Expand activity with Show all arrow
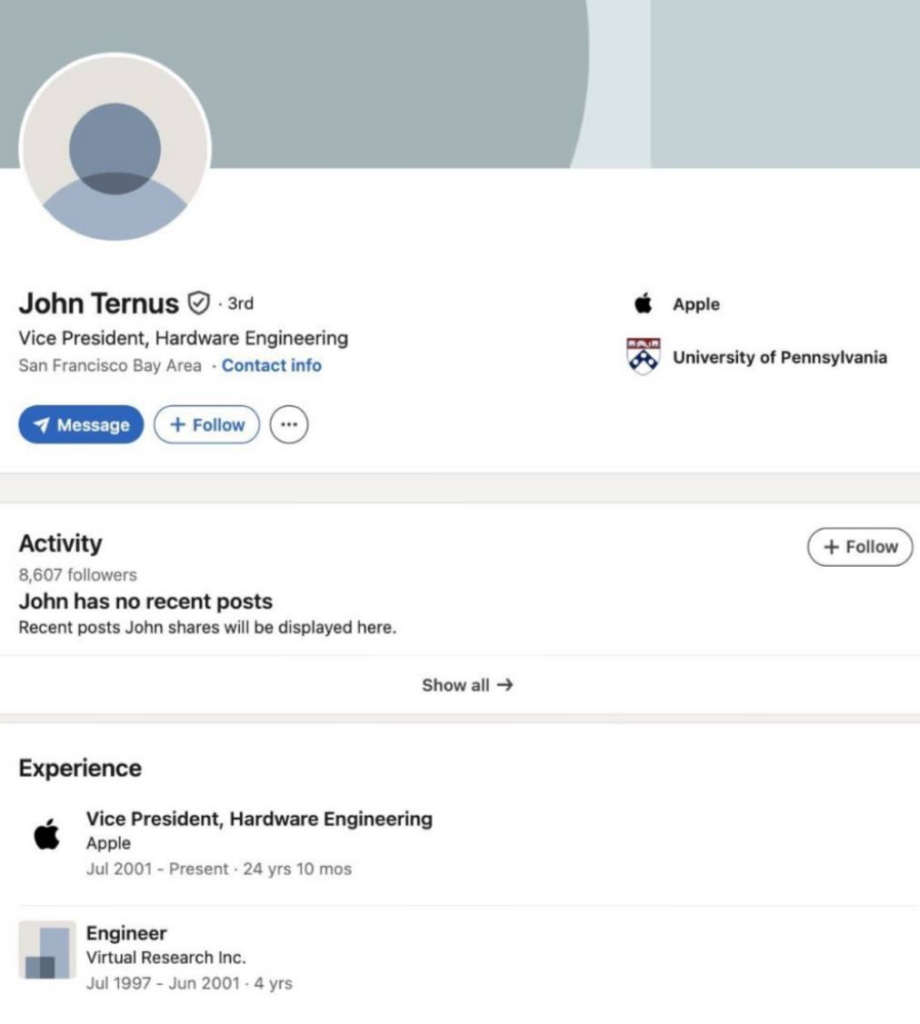Viewport: 920px width, 1024px height. tap(467, 685)
